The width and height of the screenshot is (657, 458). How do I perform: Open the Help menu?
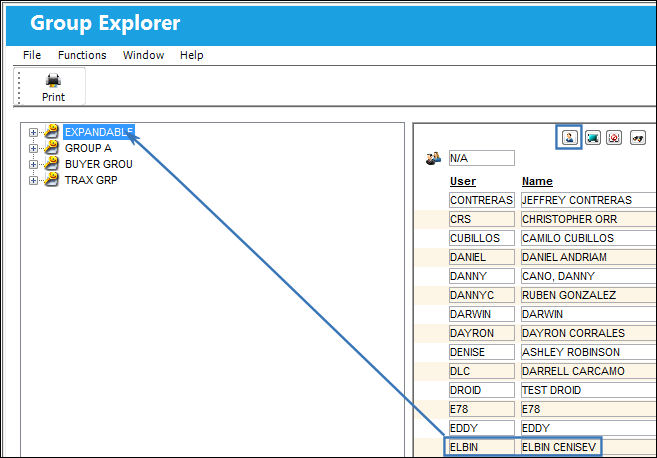coord(191,55)
